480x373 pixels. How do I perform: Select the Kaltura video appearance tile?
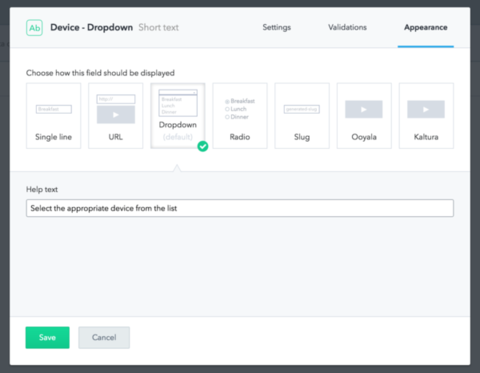point(426,116)
